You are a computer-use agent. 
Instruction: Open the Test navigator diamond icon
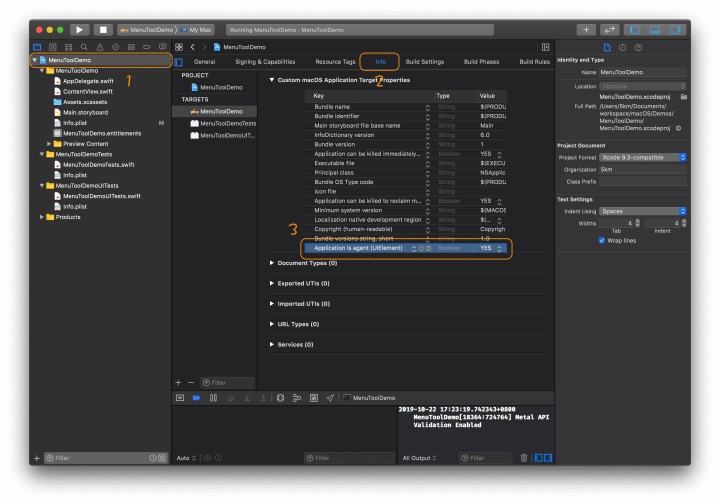115,47
